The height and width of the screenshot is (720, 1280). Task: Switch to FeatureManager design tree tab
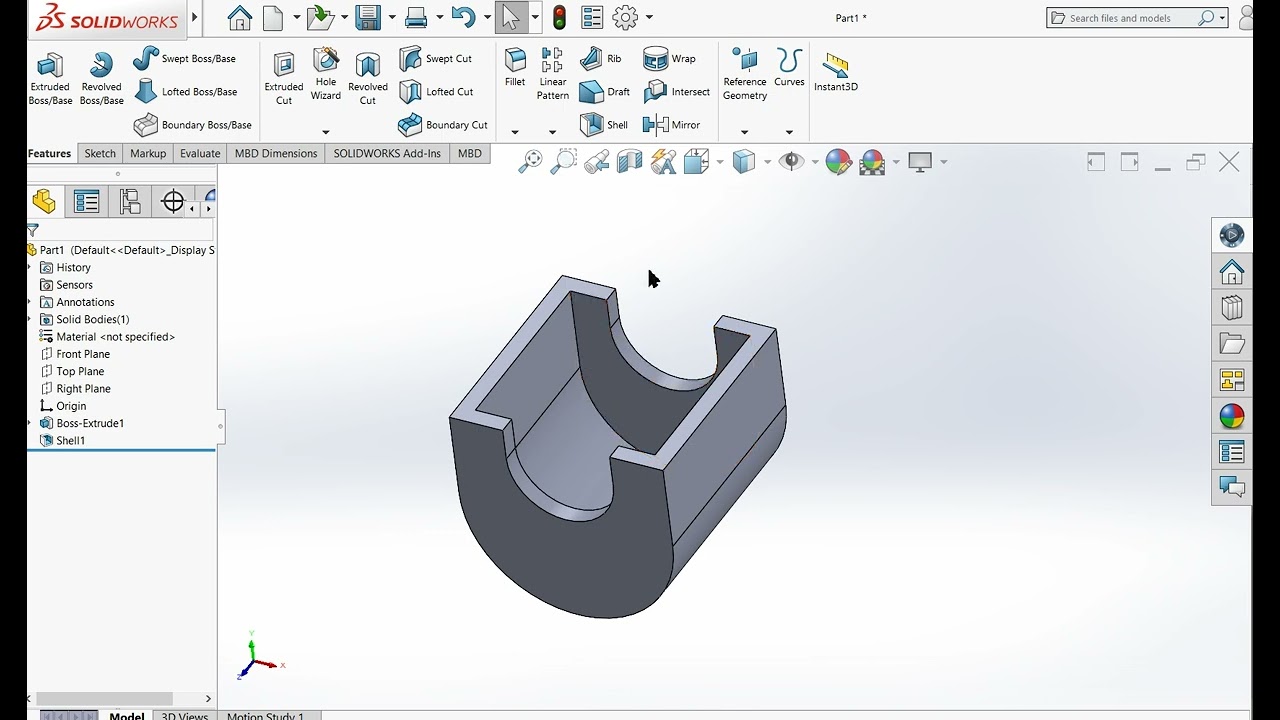[44, 201]
